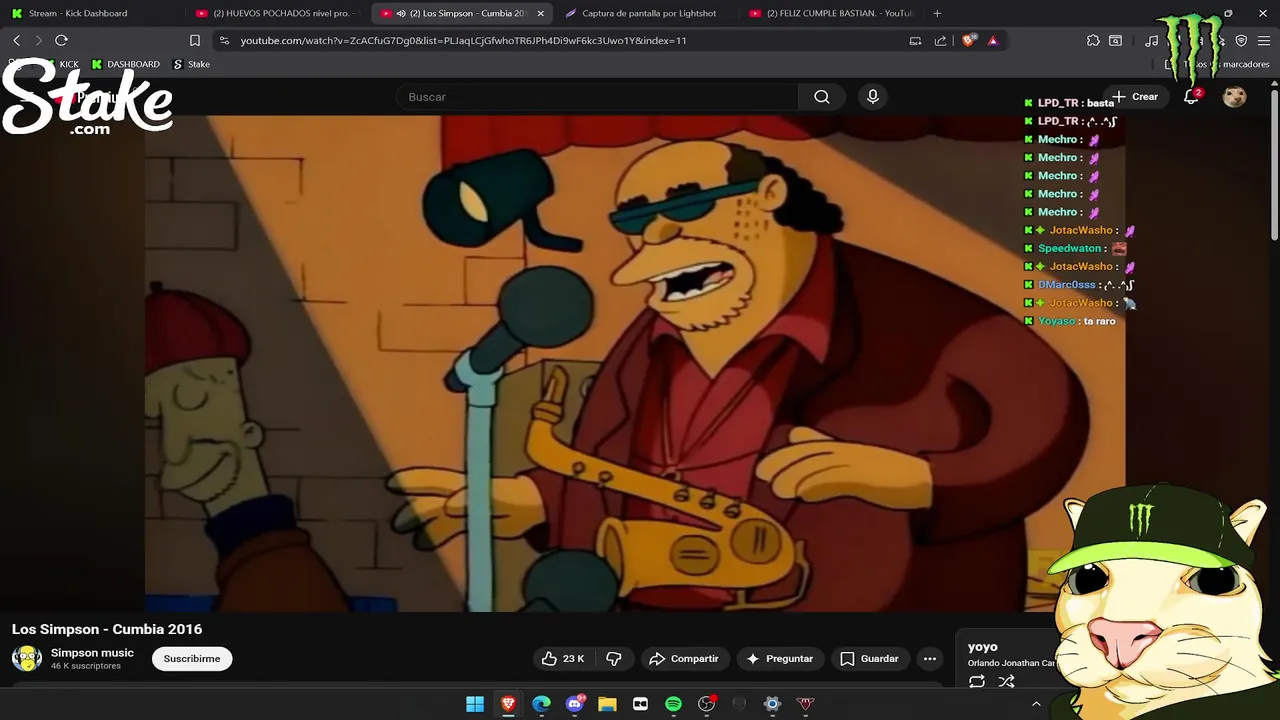
Task: Open Brave browser from the taskbar
Action: click(508, 704)
